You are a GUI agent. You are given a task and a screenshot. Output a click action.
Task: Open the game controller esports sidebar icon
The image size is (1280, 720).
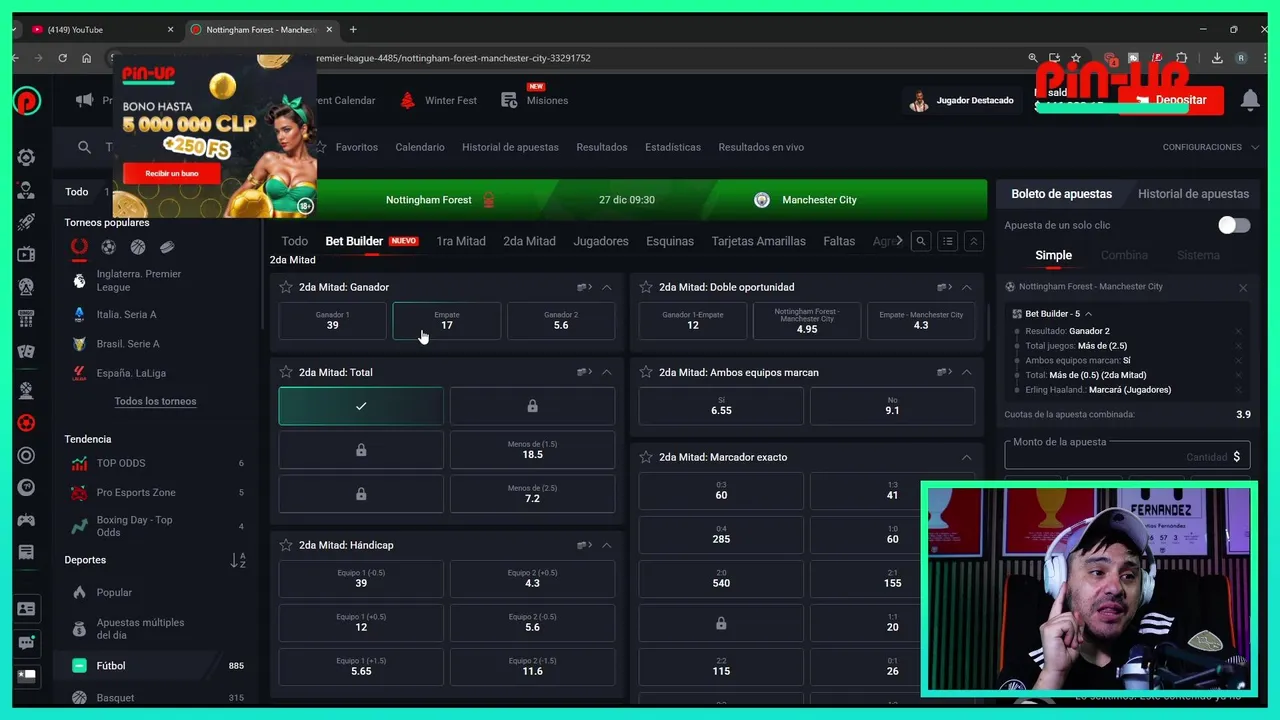(27, 520)
